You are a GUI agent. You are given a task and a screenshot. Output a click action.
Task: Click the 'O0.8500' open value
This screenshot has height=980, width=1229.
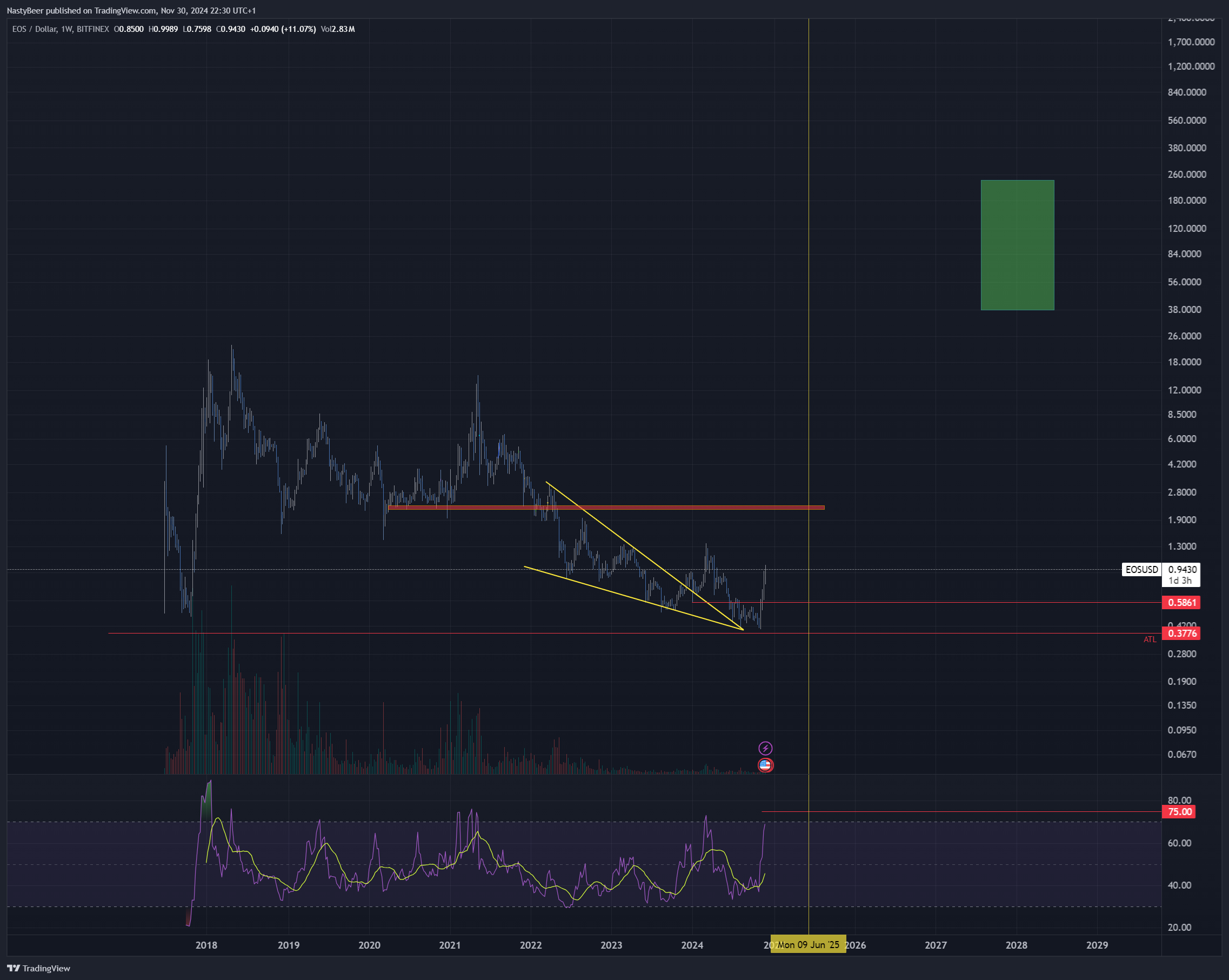pos(129,29)
